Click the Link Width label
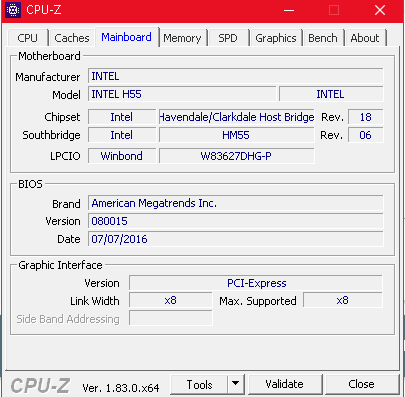 95,301
